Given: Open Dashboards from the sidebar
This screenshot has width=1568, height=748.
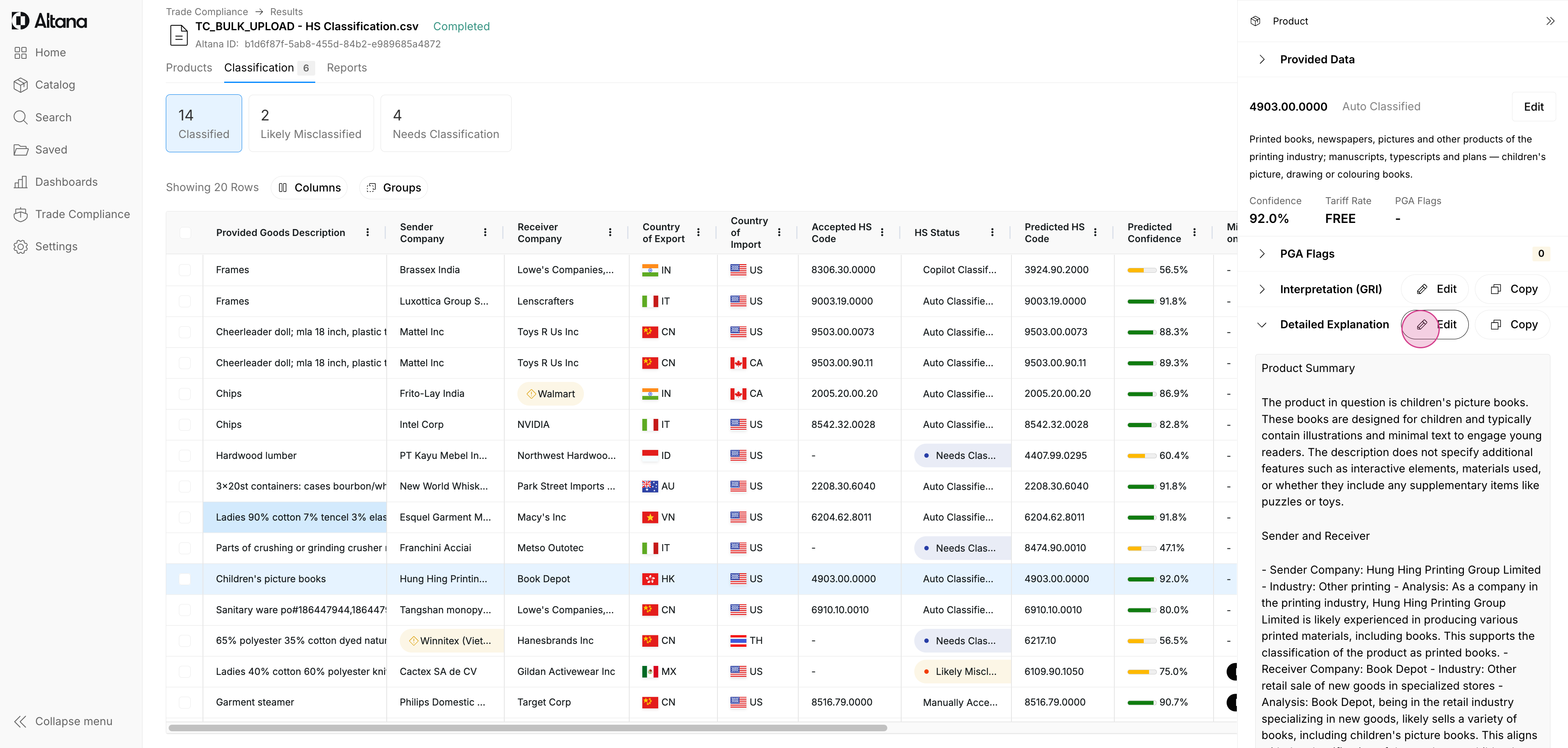Looking at the screenshot, I should pos(66,182).
